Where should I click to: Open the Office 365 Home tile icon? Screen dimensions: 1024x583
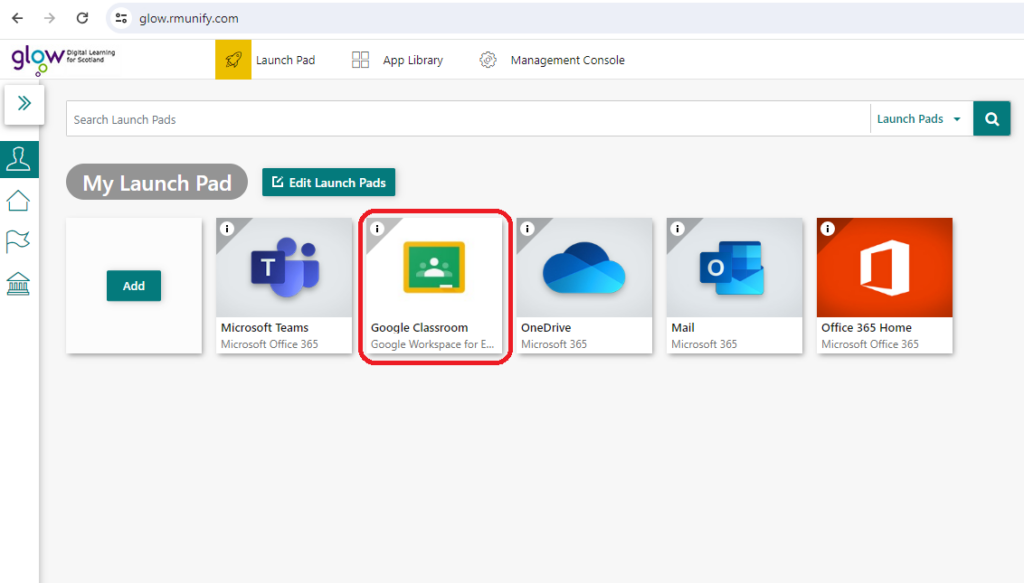click(885, 268)
